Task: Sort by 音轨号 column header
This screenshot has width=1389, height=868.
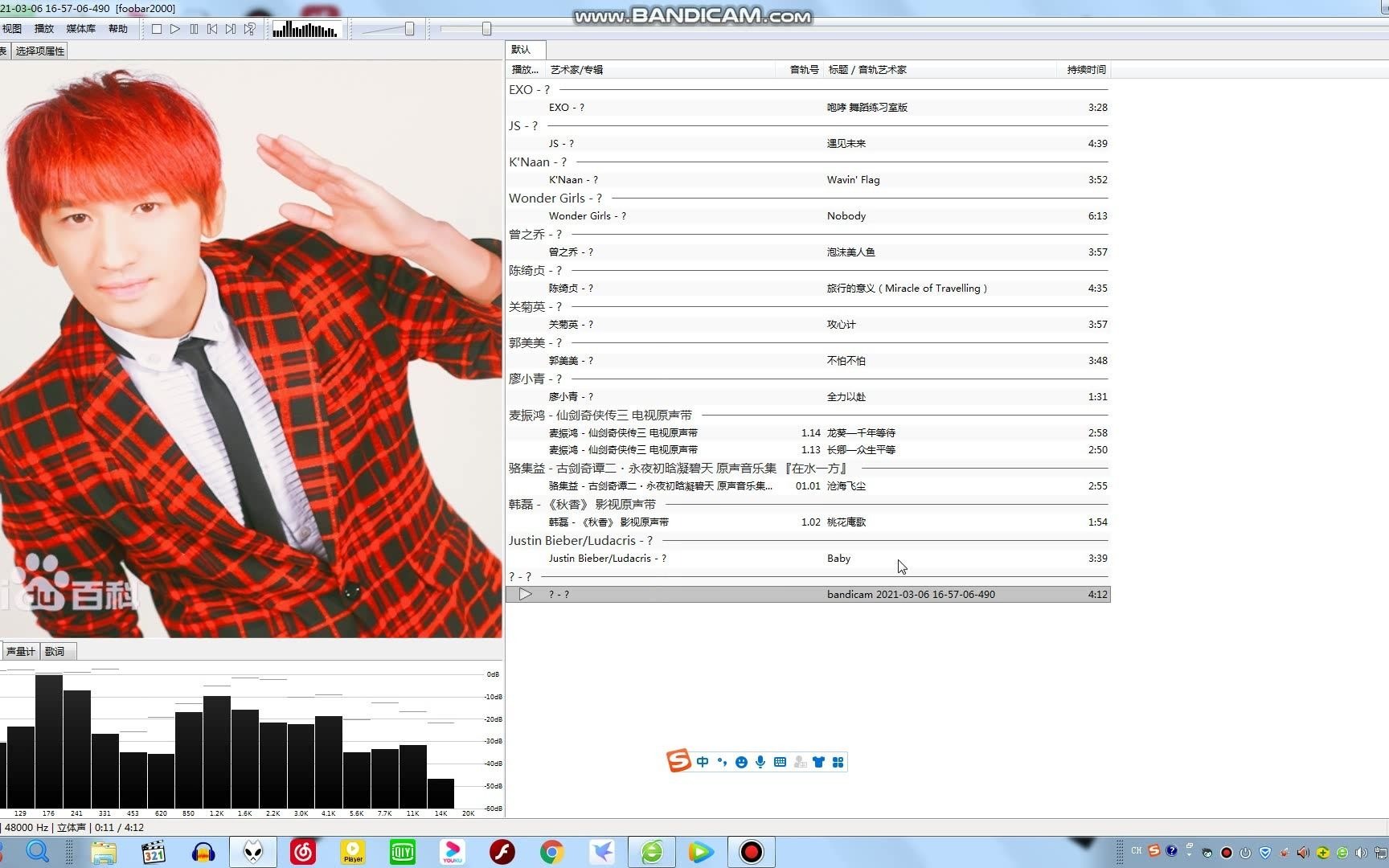Action: point(799,70)
